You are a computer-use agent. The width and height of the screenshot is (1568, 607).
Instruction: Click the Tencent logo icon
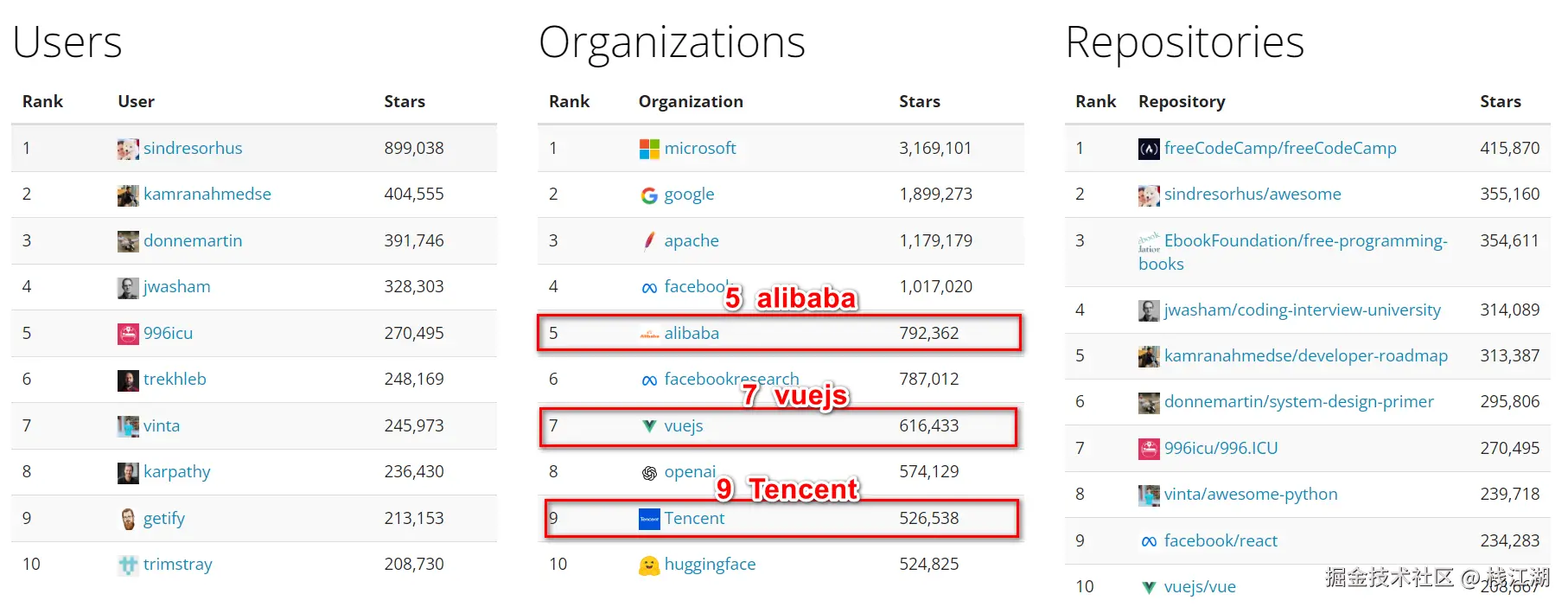(x=649, y=519)
